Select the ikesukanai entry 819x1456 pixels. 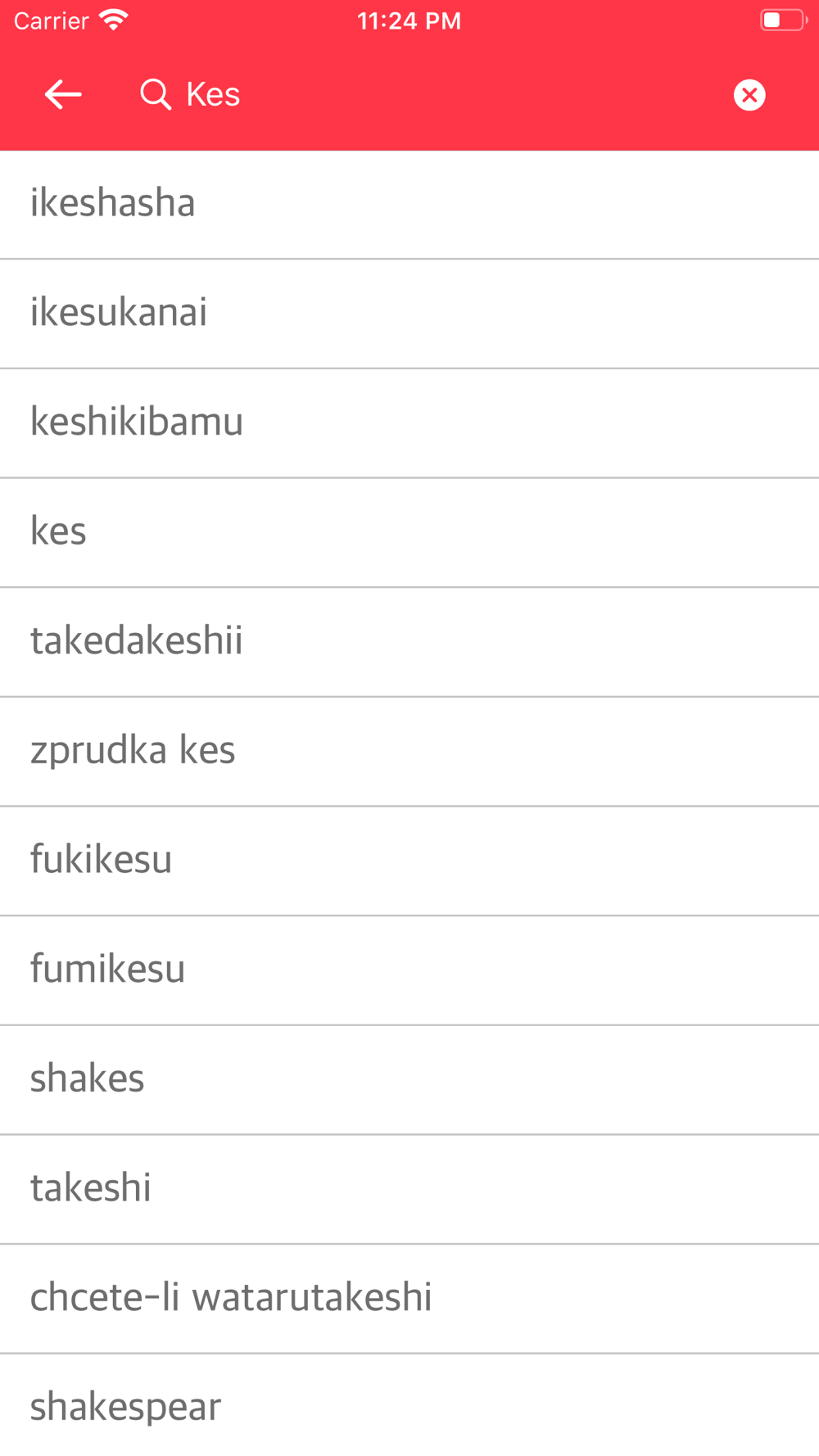click(x=409, y=314)
